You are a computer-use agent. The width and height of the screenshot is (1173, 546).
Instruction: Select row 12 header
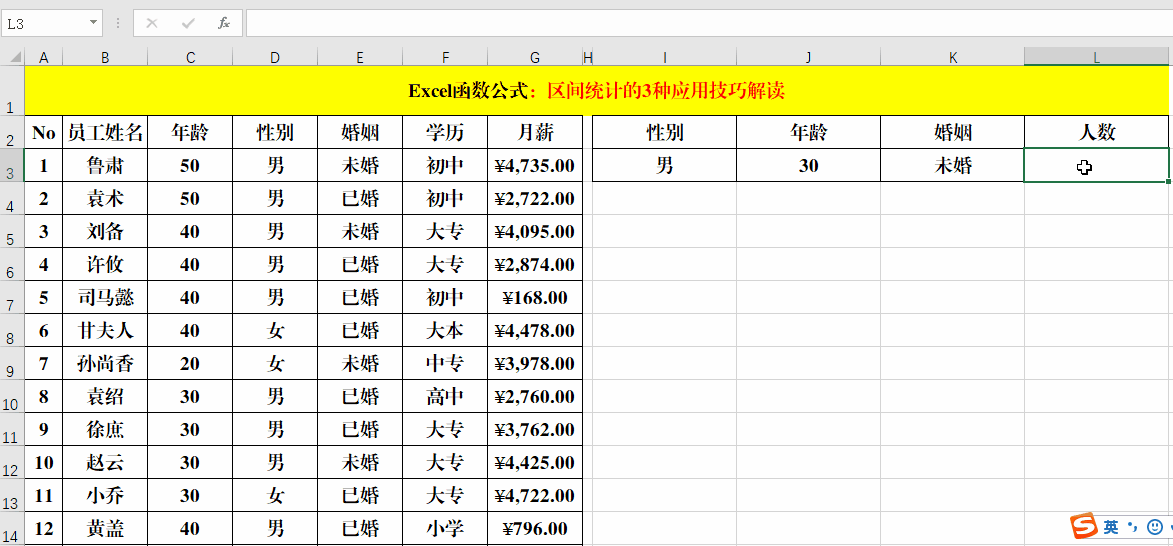point(12,462)
